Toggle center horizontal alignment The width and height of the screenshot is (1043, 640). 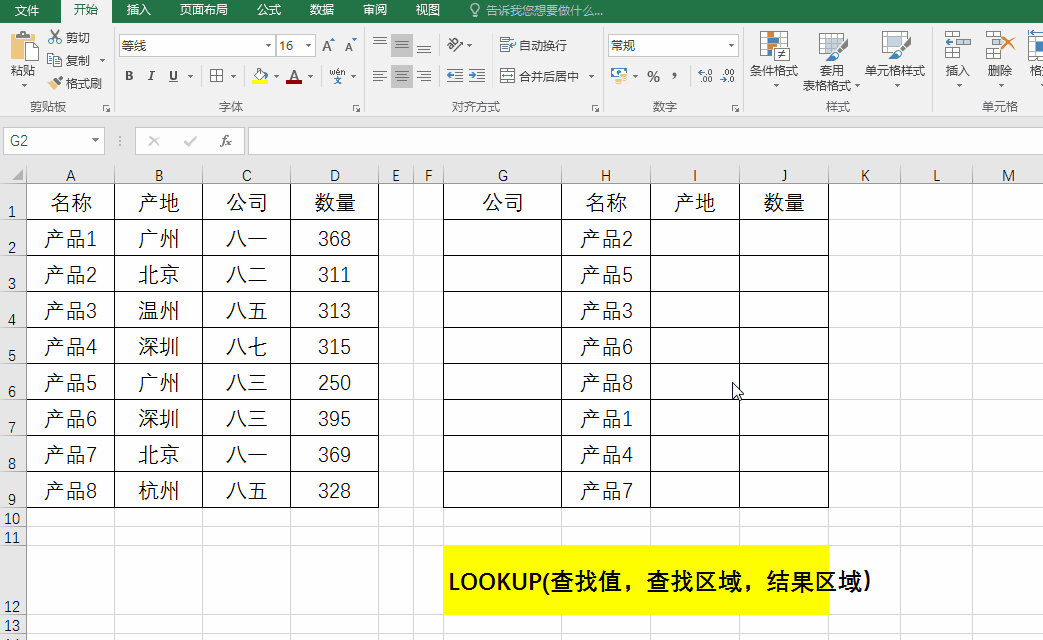402,76
